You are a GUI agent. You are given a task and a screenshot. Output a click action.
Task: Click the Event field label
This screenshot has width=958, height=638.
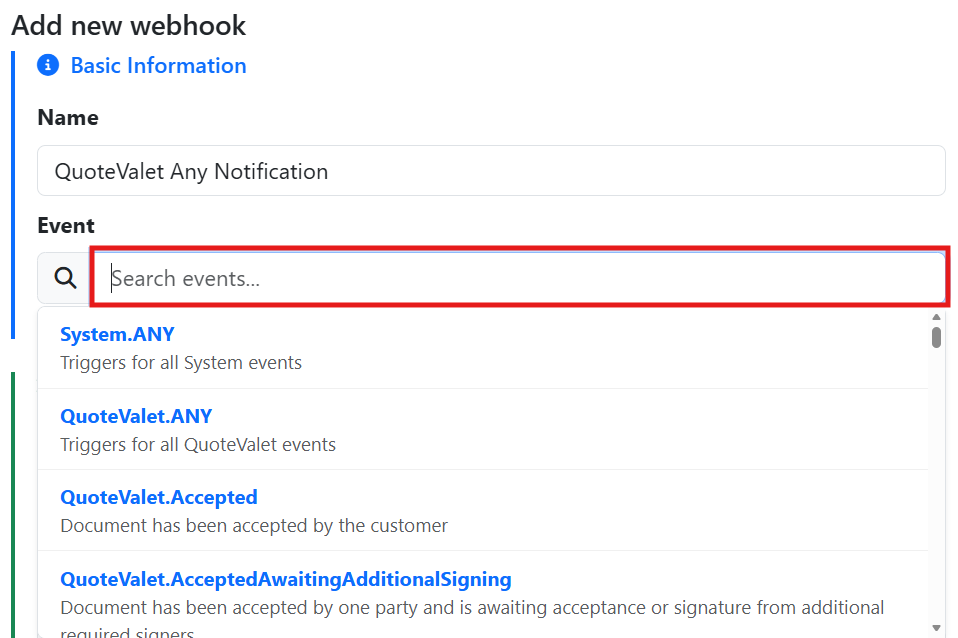(x=66, y=226)
